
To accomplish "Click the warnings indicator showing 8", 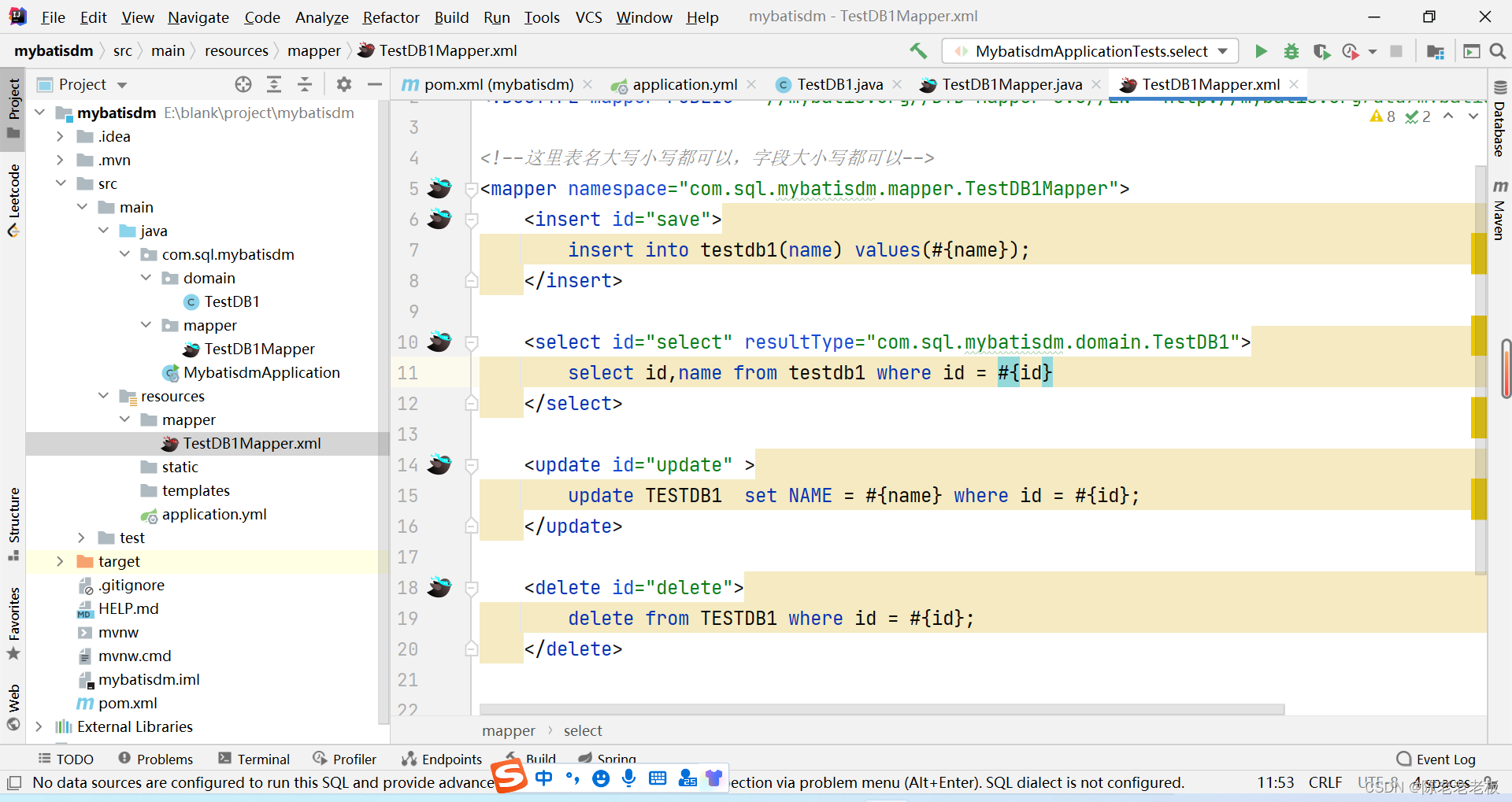I will coord(1383,116).
